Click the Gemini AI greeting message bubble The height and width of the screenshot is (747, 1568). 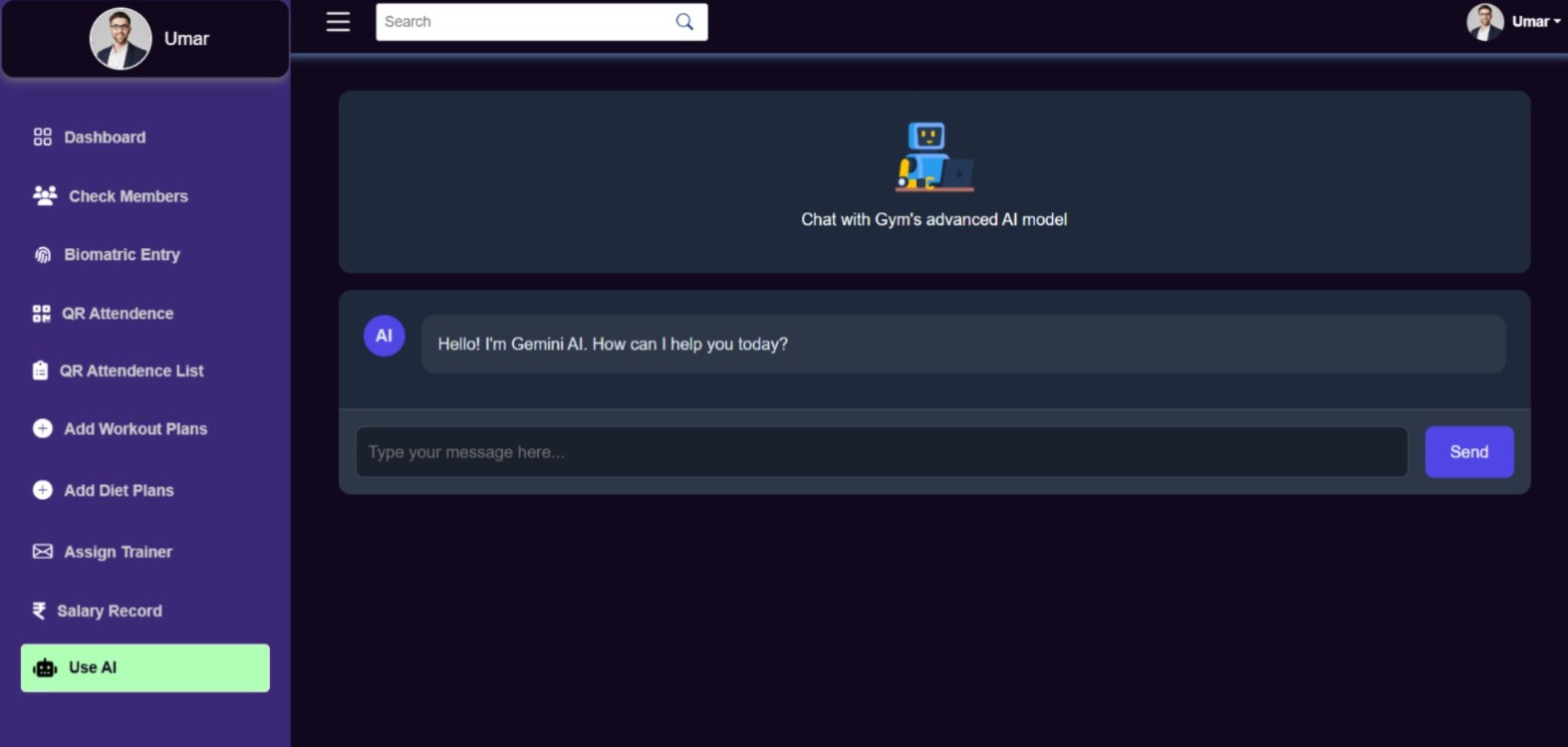962,345
